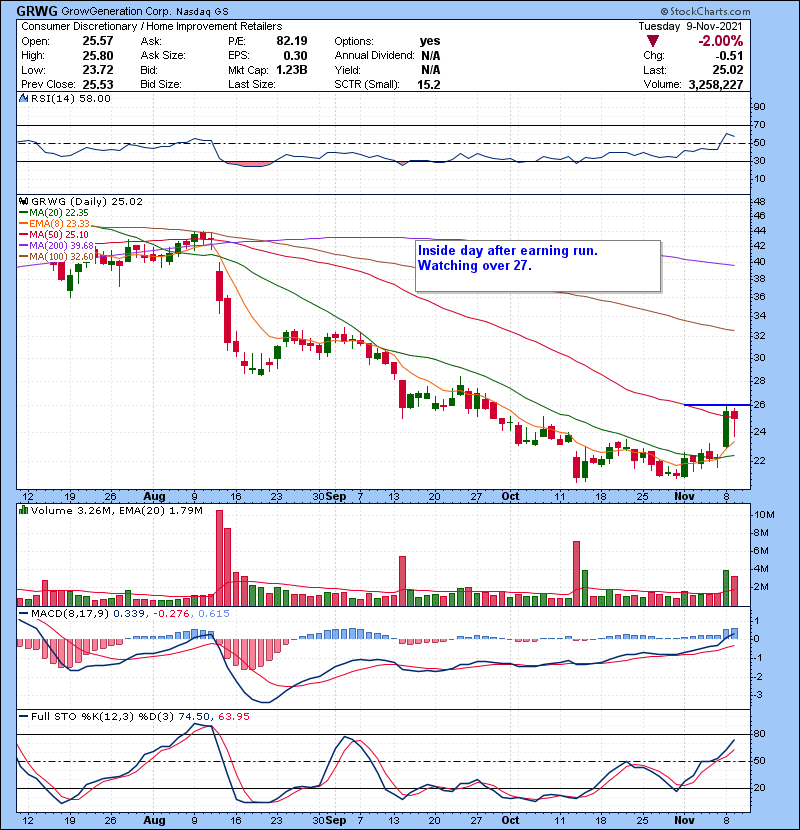Screen dimensions: 800x830
Task: Click the Nasdaq GS exchange label
Action: [x=202, y=11]
